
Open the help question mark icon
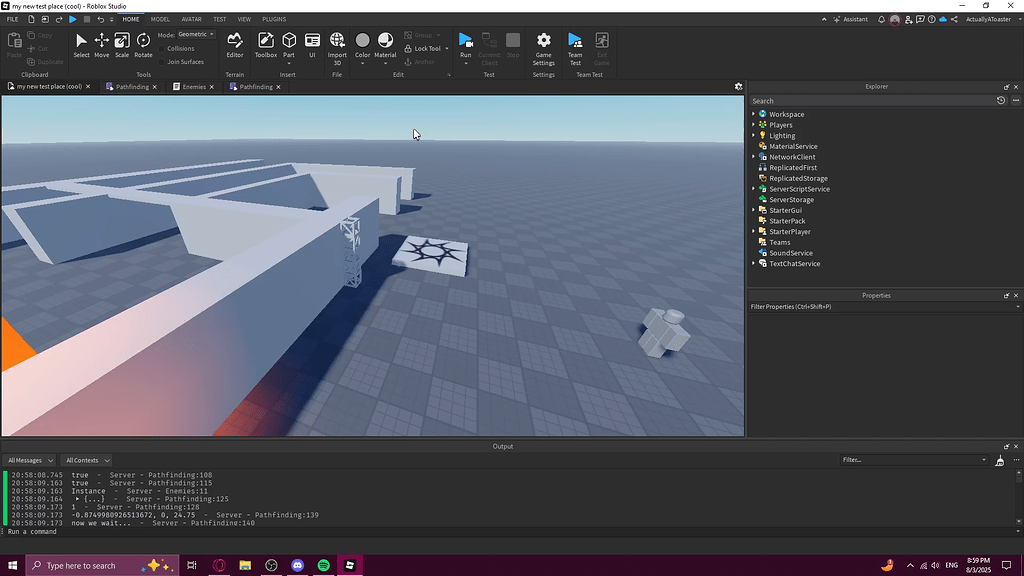(931, 20)
